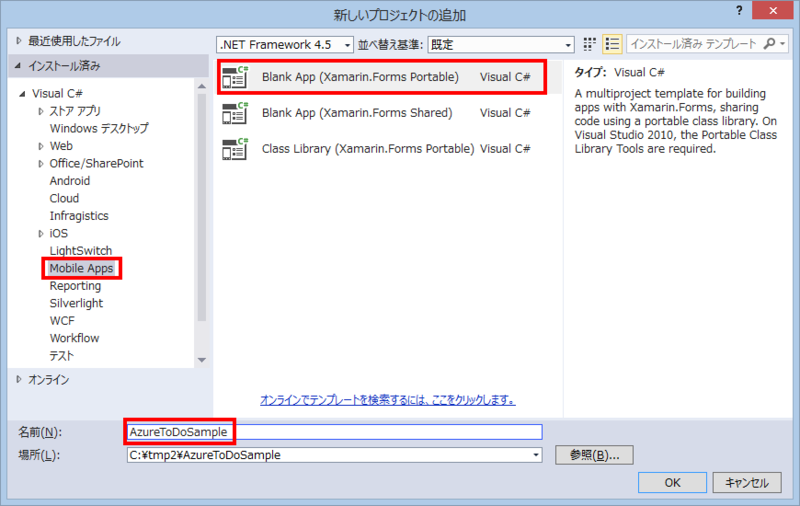Select Blank App (Xamarin.Forms Shared) template name

point(357,113)
